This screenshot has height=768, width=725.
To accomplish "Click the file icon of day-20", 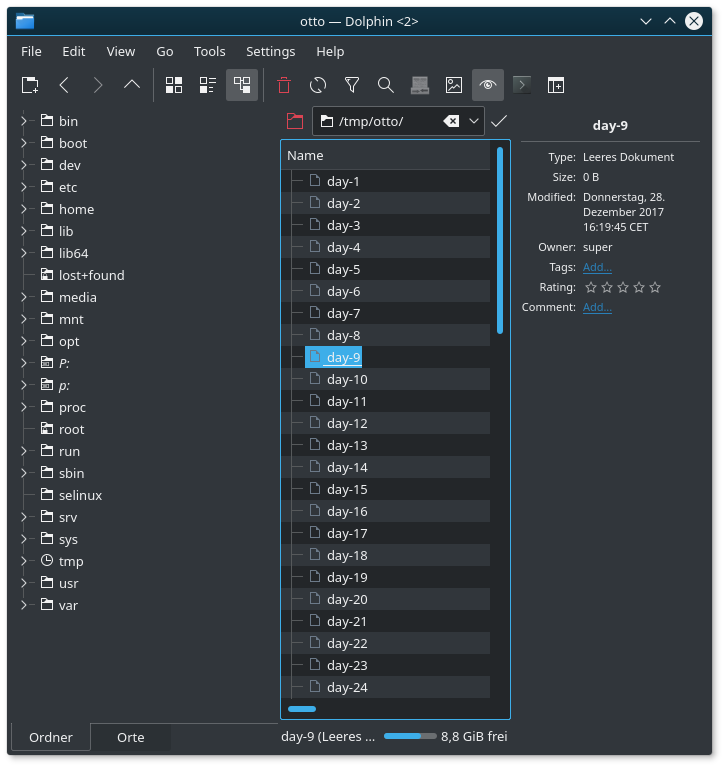I will [x=315, y=599].
